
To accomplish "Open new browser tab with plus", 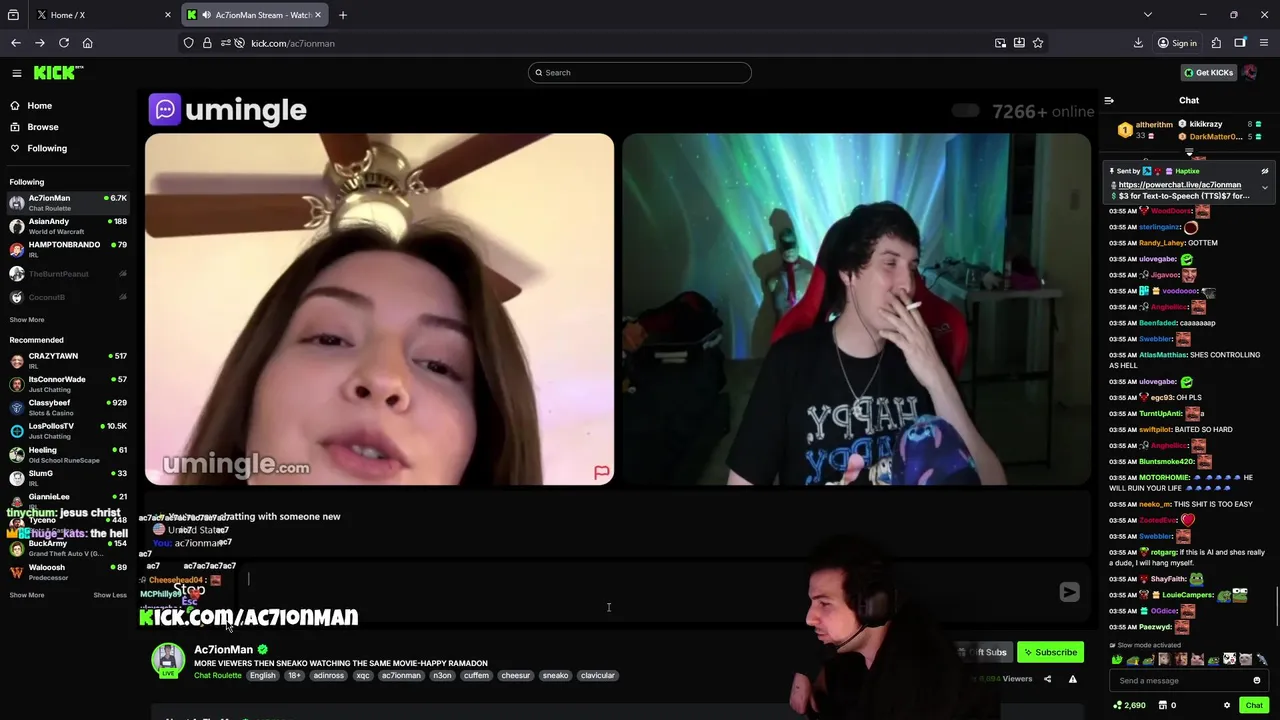I will [342, 15].
